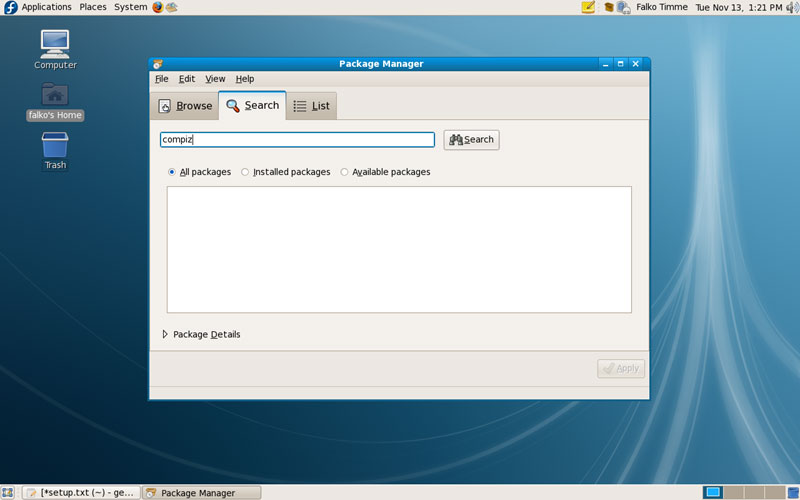Click Package Manager taskbar button
Image resolution: width=800 pixels, height=500 pixels.
point(202,492)
